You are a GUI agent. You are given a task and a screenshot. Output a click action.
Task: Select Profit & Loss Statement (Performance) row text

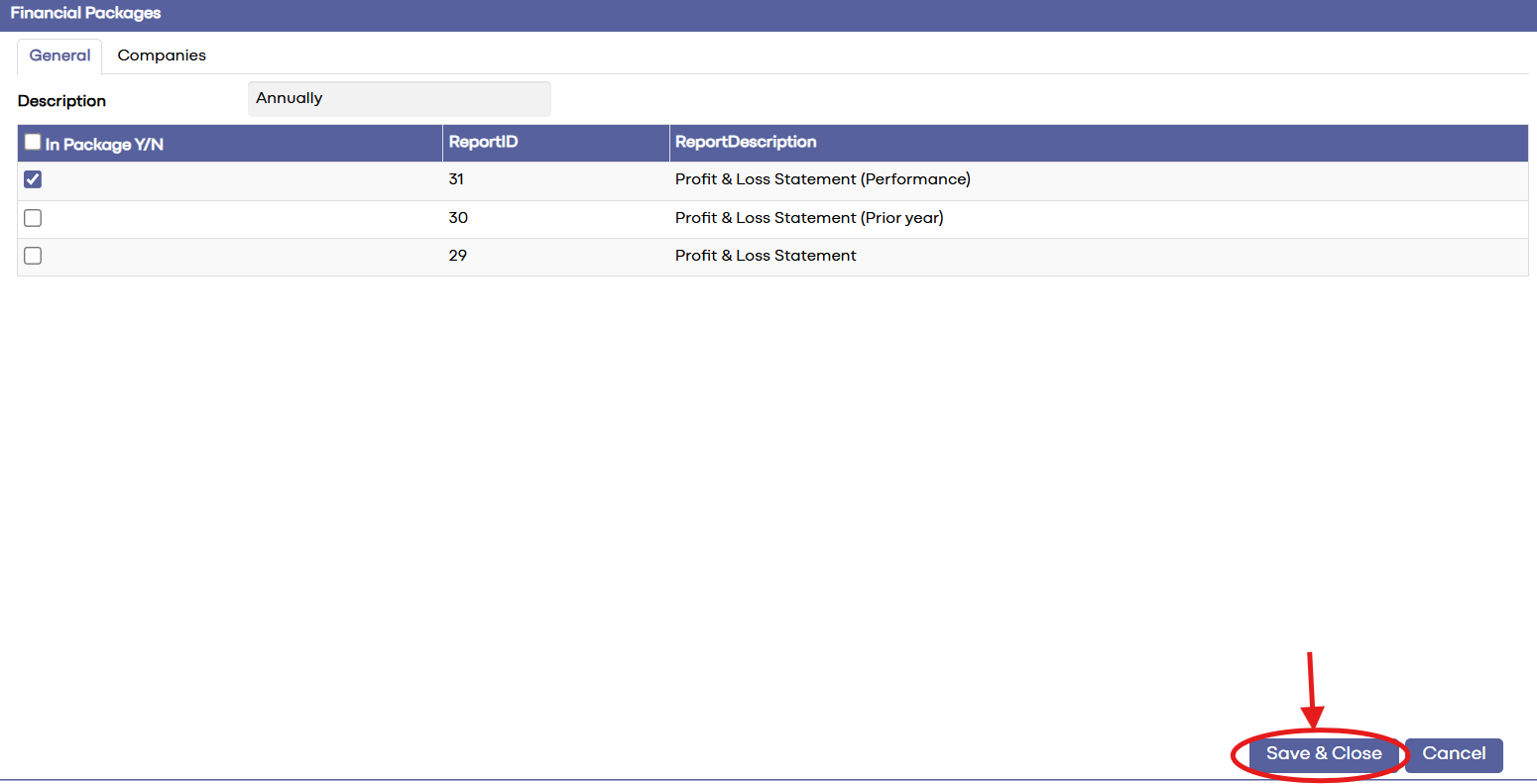823,179
